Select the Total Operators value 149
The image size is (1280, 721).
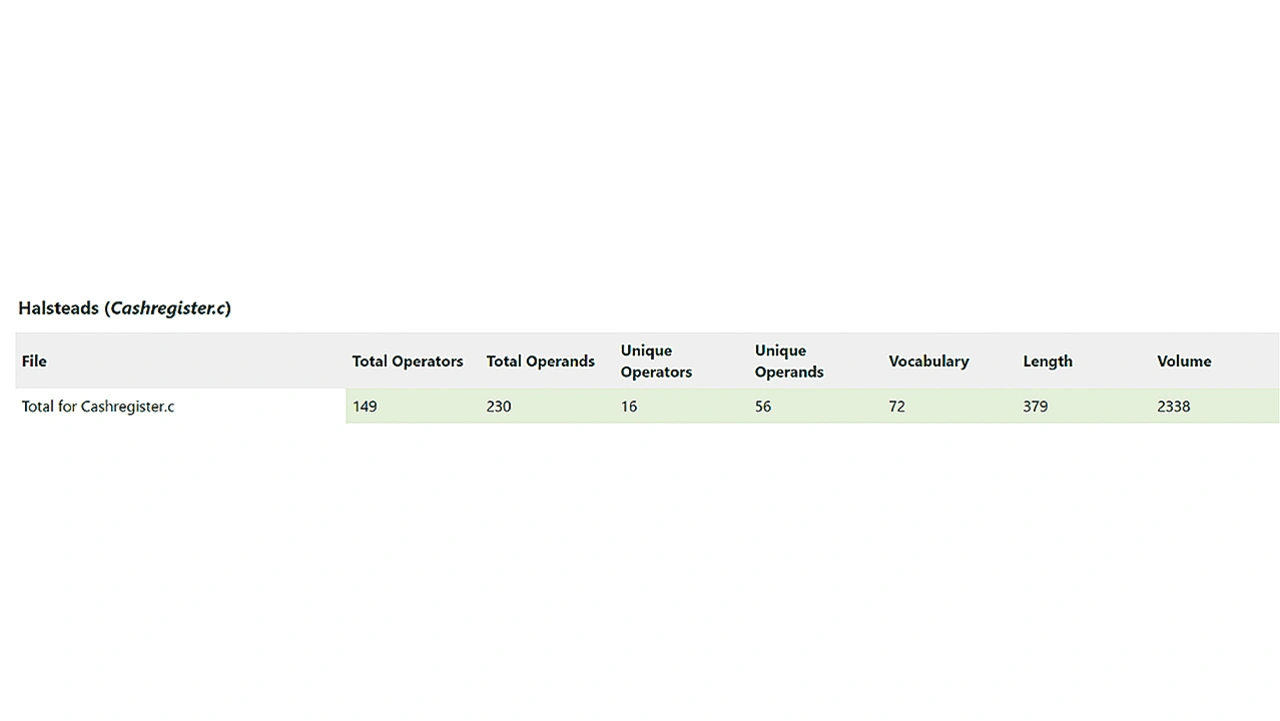[x=365, y=406]
